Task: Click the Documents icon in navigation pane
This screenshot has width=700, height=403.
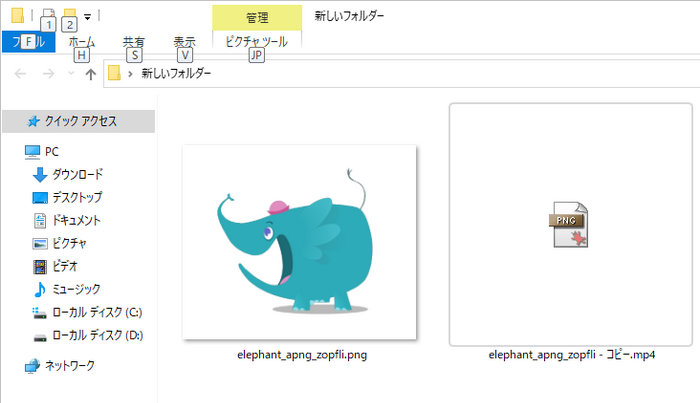Action: (x=40, y=220)
